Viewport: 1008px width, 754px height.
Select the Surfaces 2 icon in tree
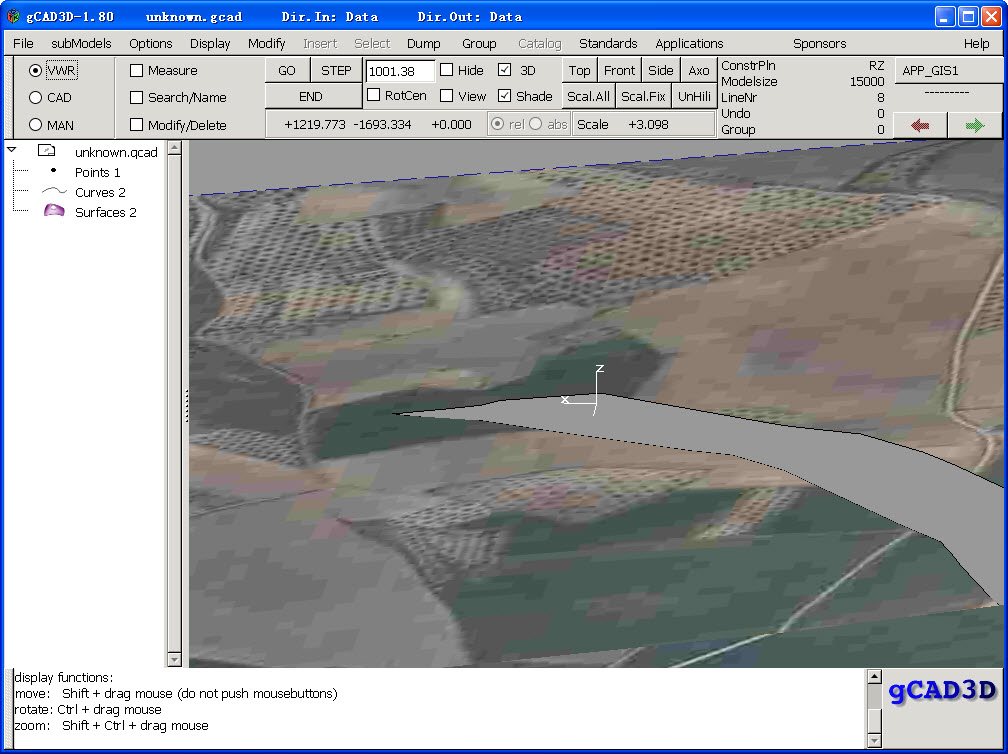click(53, 212)
